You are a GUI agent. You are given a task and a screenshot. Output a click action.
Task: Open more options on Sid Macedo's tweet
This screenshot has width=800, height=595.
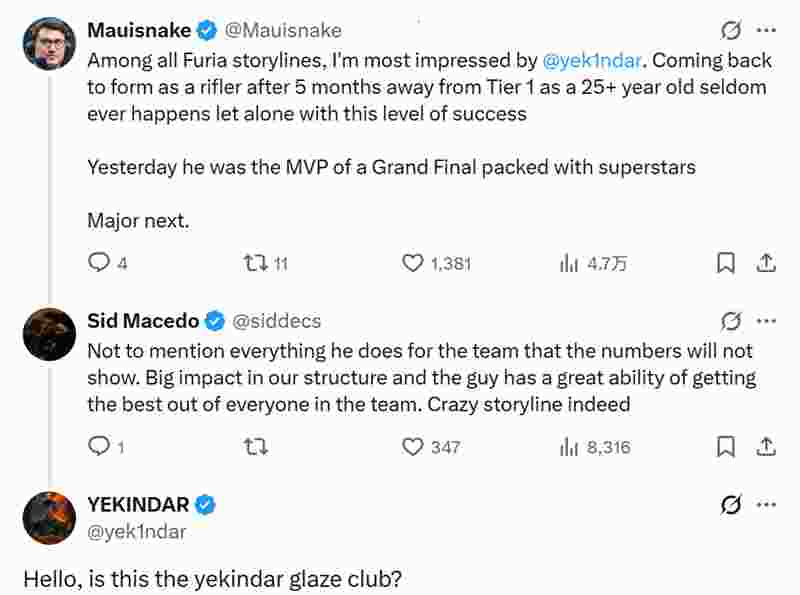[x=767, y=321]
